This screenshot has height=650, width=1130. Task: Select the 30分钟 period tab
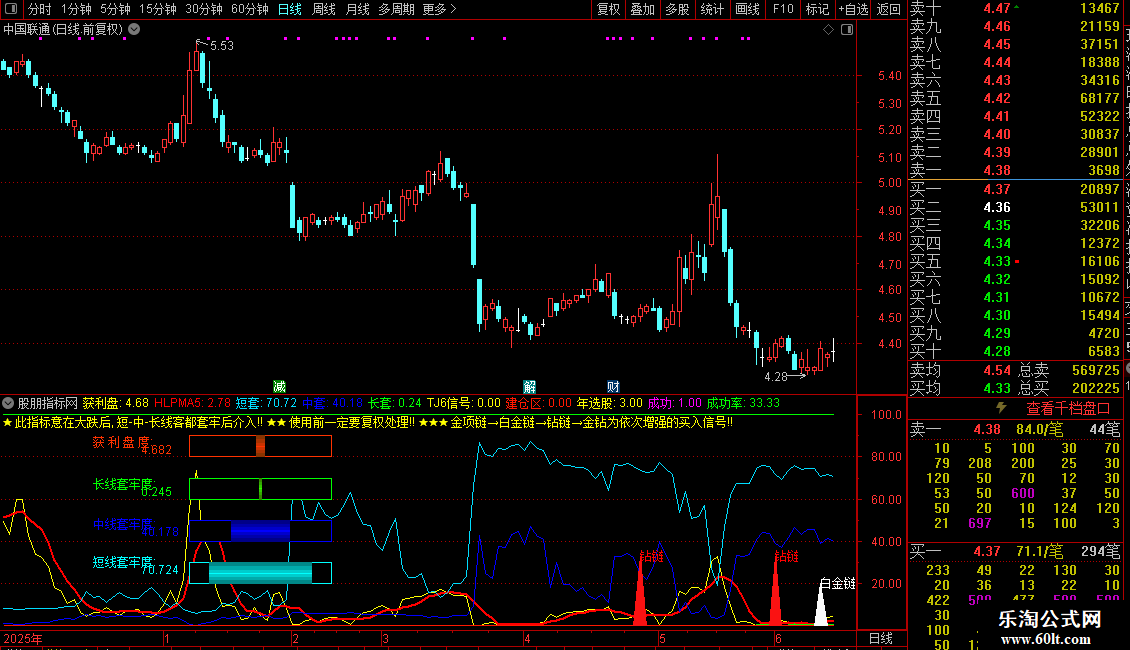coord(203,9)
